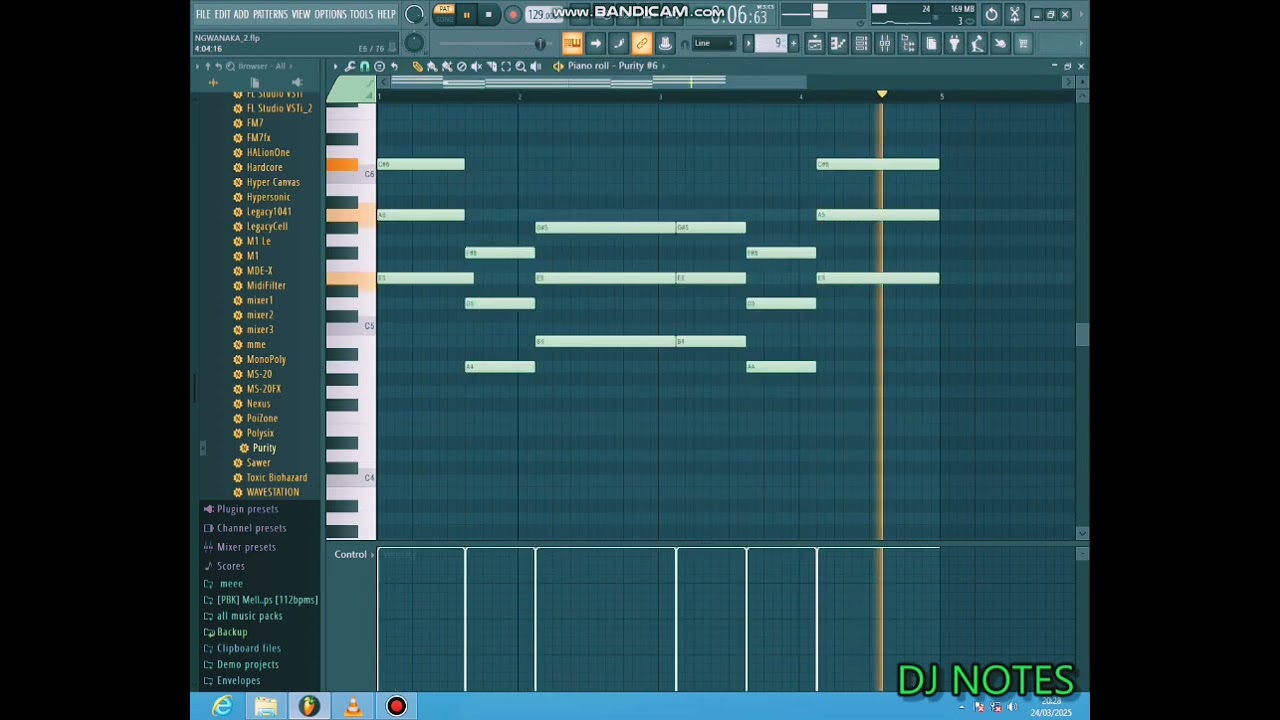The height and width of the screenshot is (720, 1280).
Task: Open the OPTIONS menu
Action: [x=330, y=14]
